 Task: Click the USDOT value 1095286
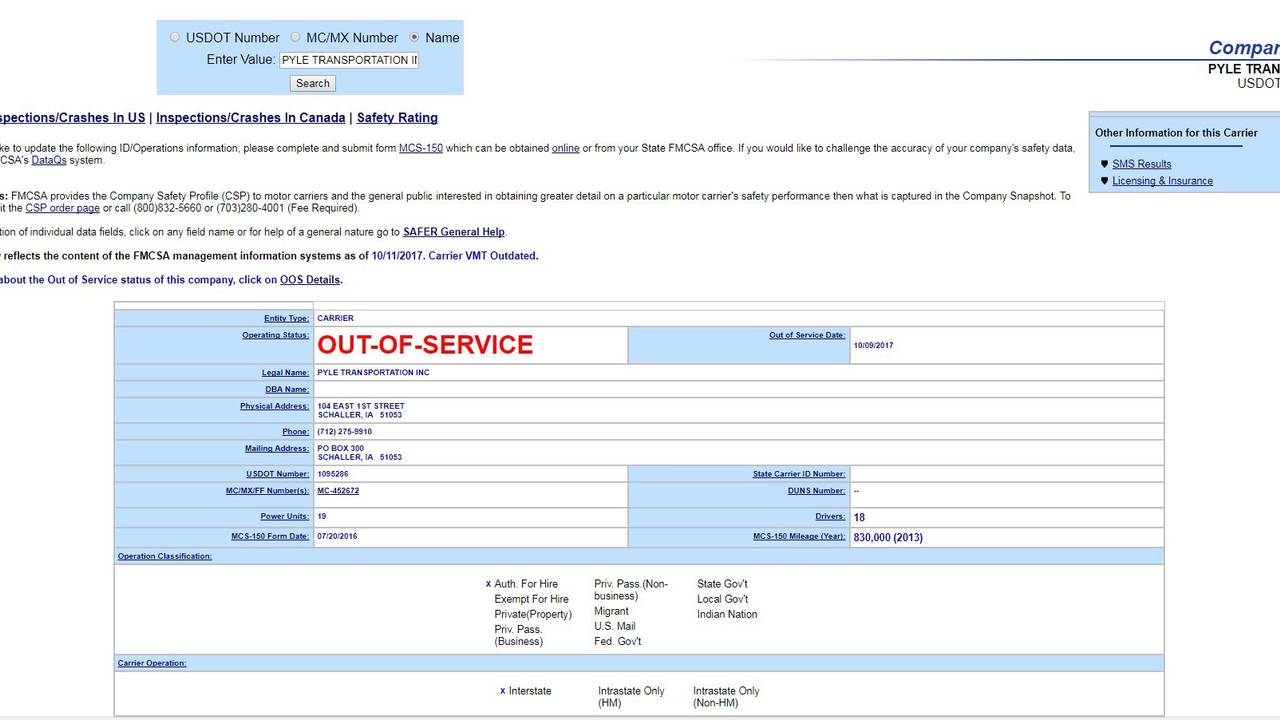[333, 474]
